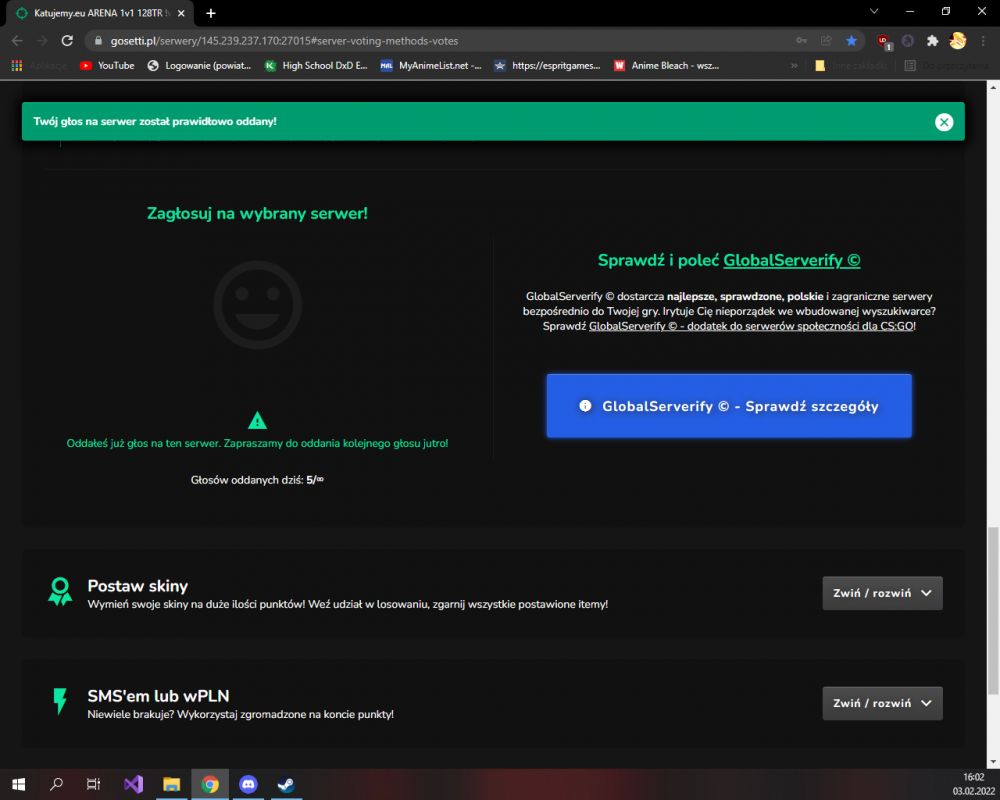Open the saved passwords key icon
Screen dimensions: 1000x800
click(801, 41)
